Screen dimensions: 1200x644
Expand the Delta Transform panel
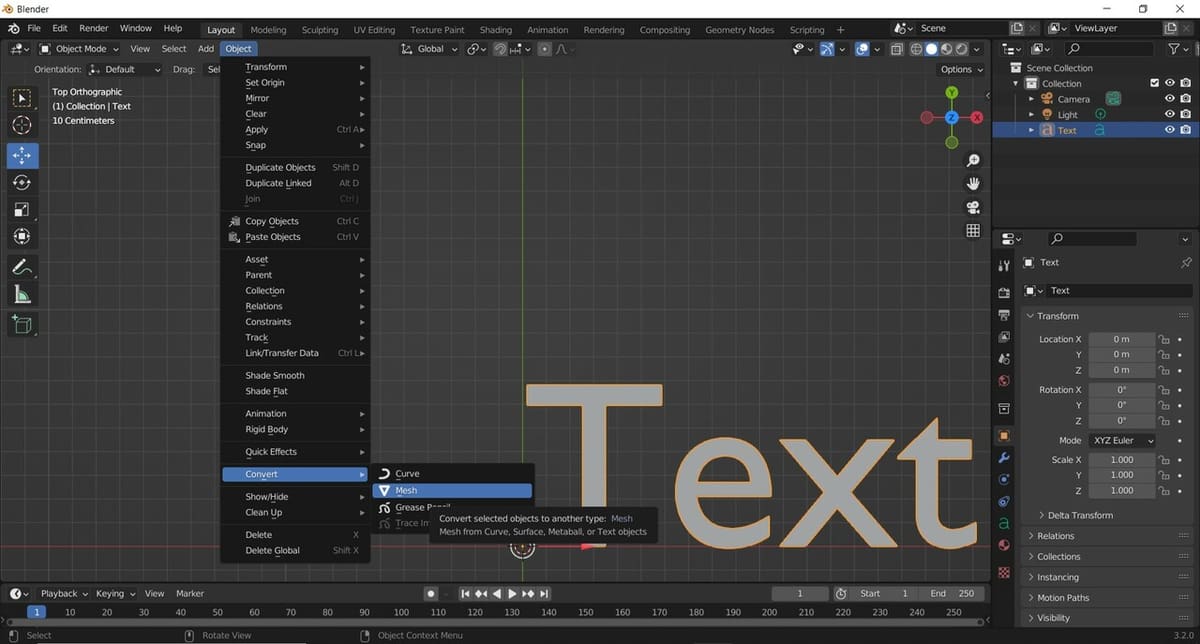(1079, 515)
